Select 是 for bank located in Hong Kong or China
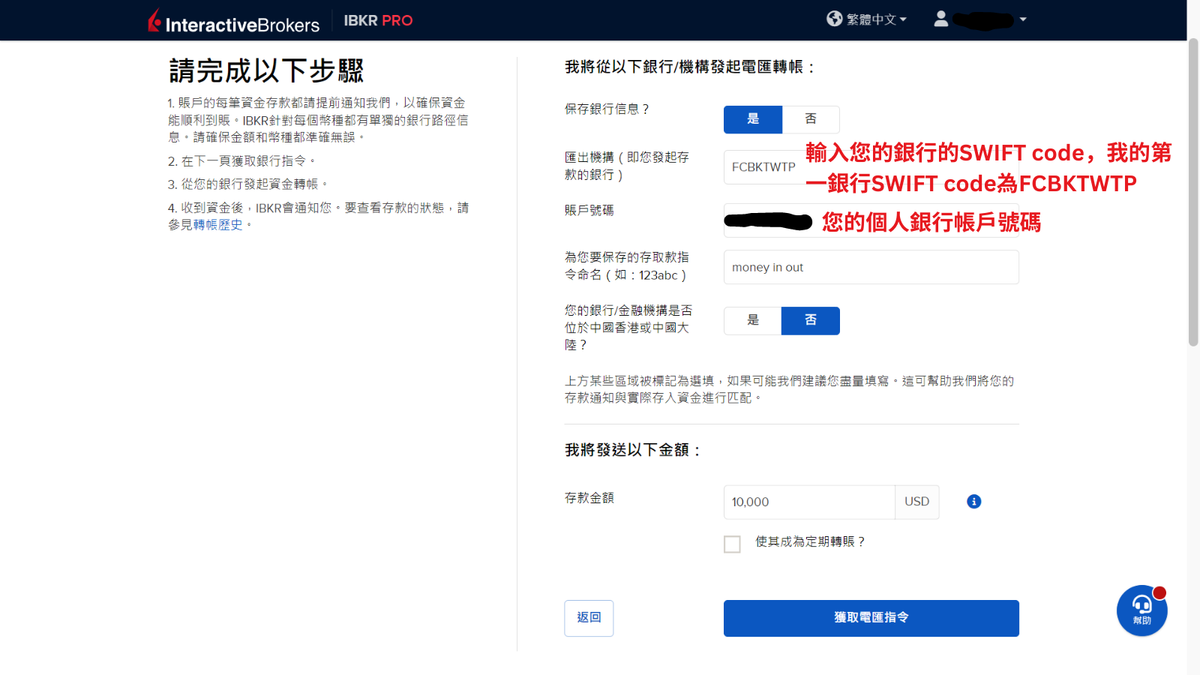Viewport: 1200px width, 675px height. click(752, 321)
